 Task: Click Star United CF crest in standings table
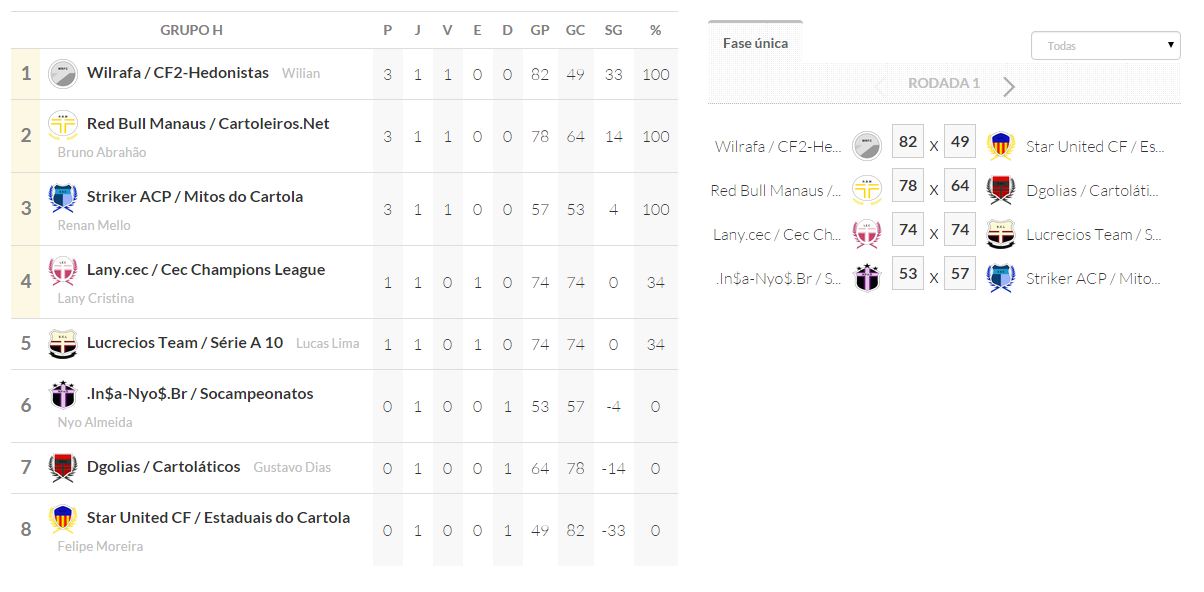[63, 519]
